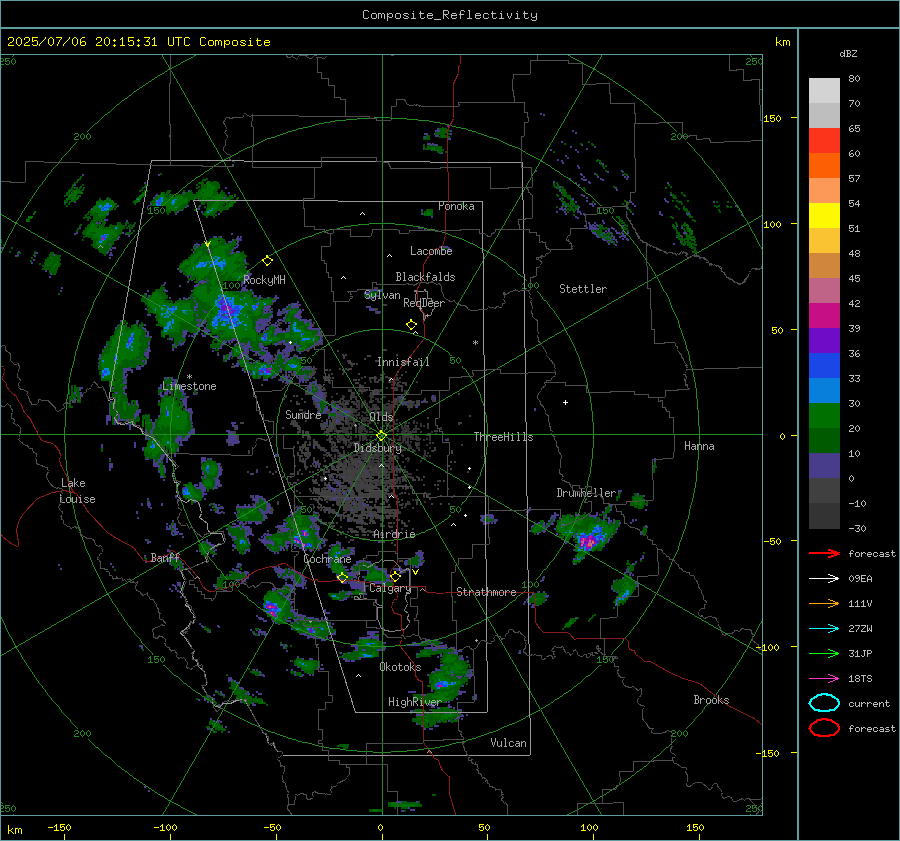Click the -150 tick on bottom km axis
This screenshot has height=841, width=900.
(59, 828)
